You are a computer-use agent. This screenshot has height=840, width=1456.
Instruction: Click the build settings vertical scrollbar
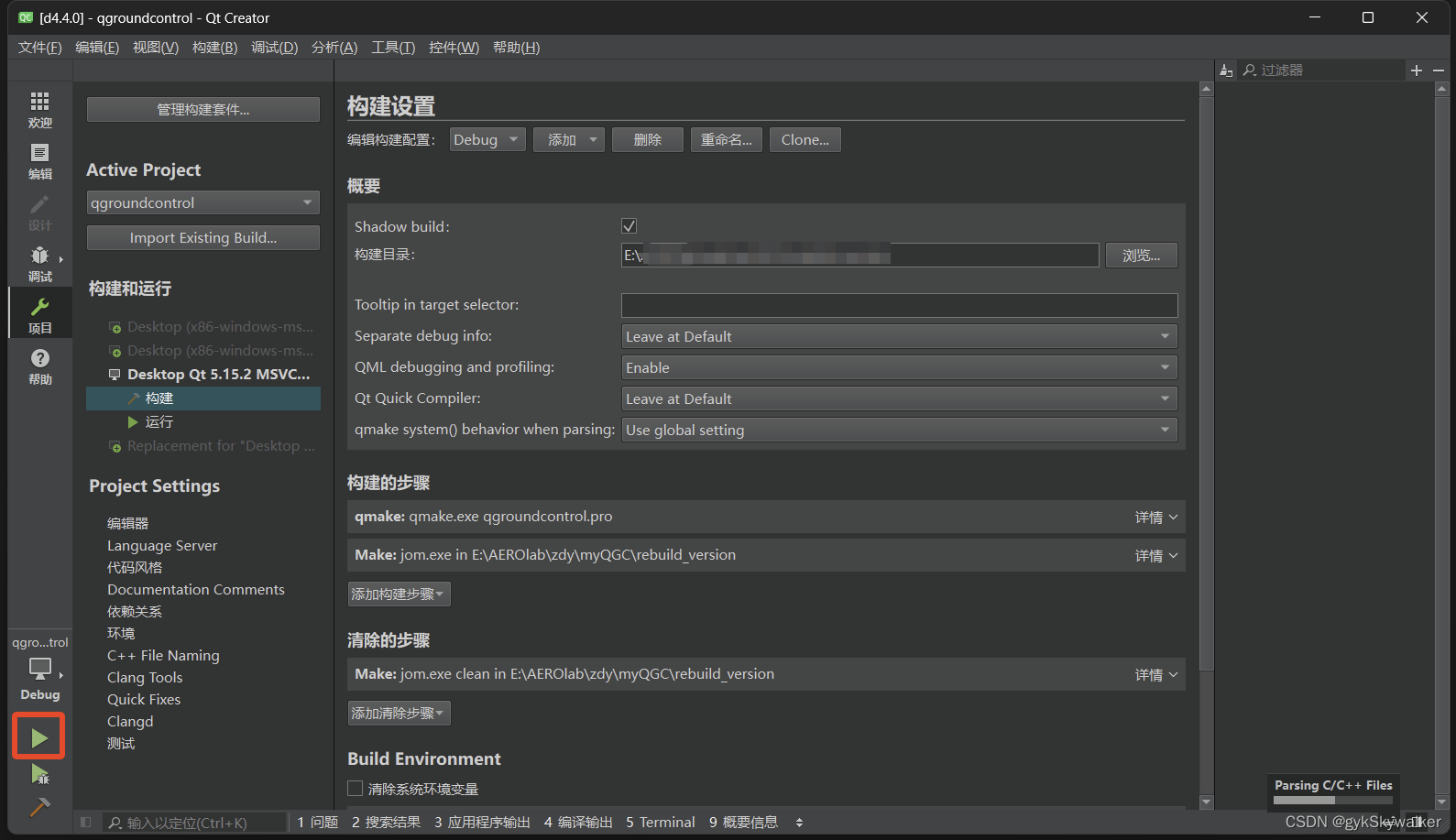coord(1206,385)
